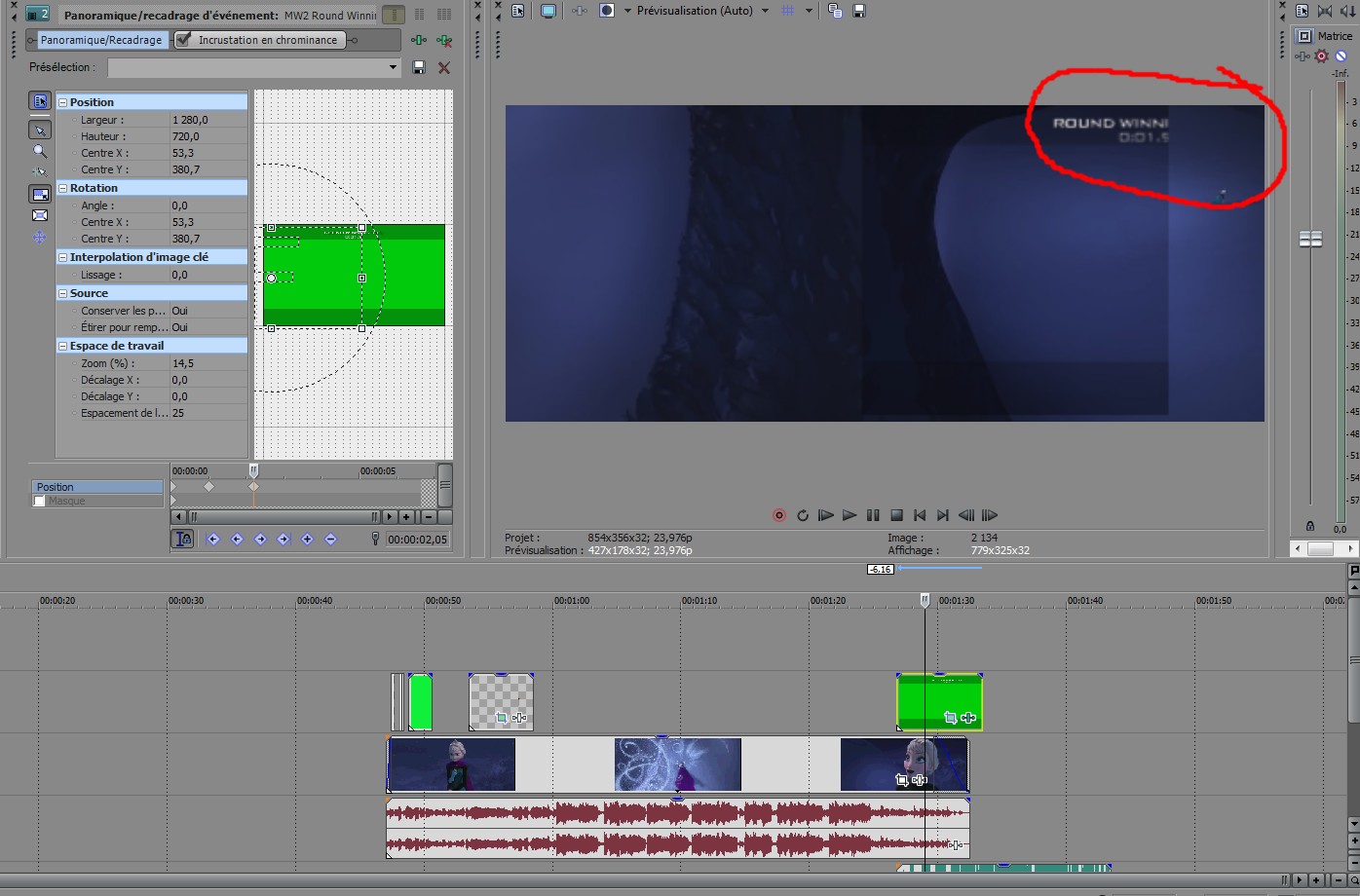1360x896 pixels.
Task: Toggle Incrustation en chrominance checkbox
Action: tap(183, 40)
